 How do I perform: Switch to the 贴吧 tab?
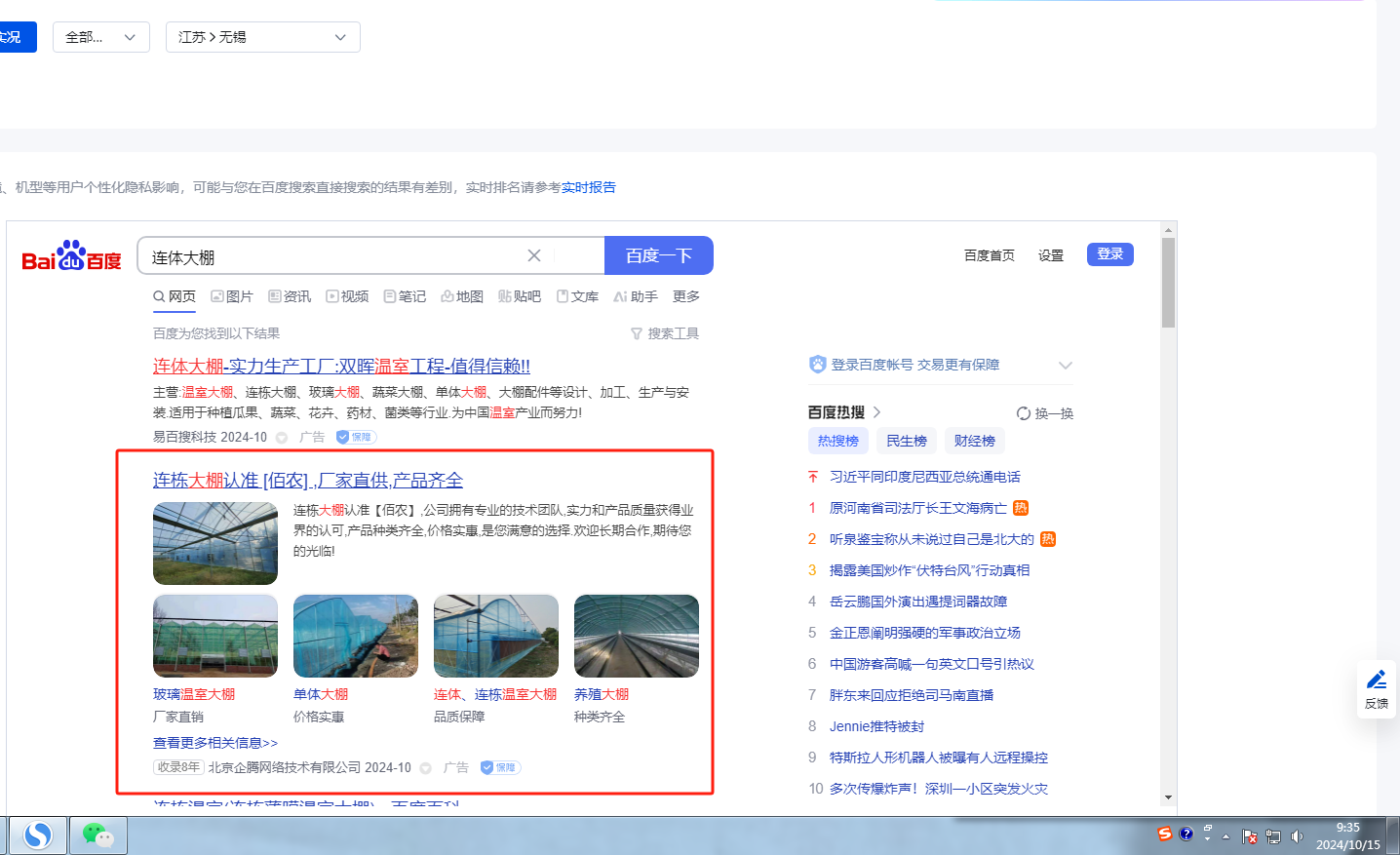520,296
